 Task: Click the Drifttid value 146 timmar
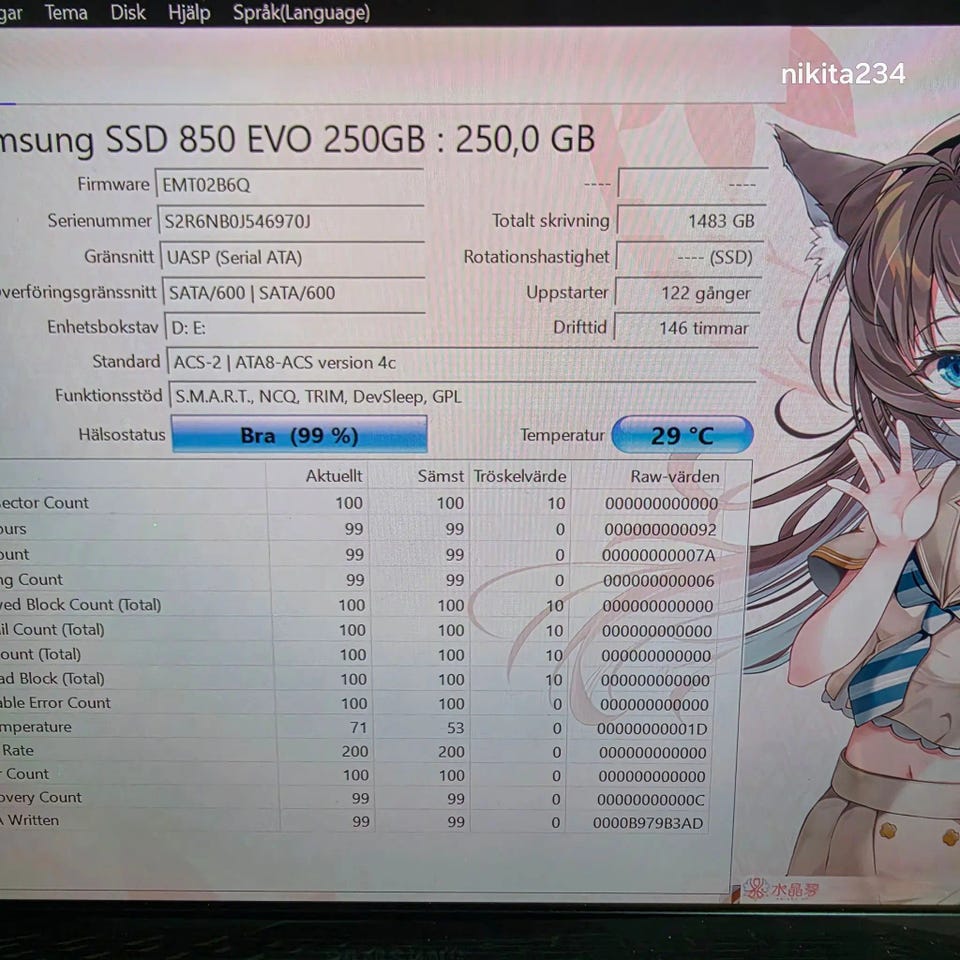(686, 328)
